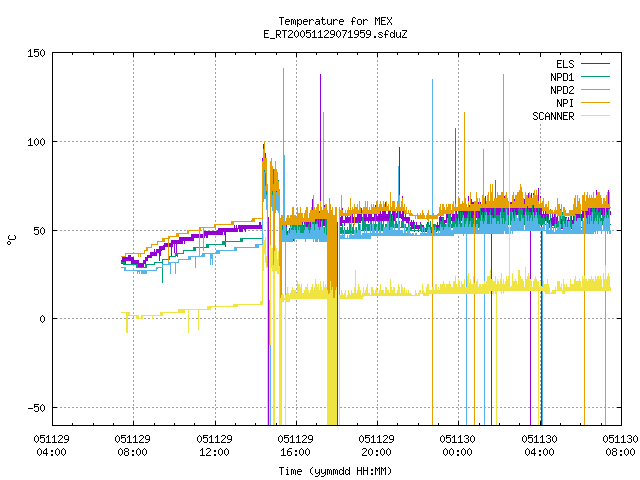
Task: Click the y-axis tick label 150
Action: click(x=36, y=53)
